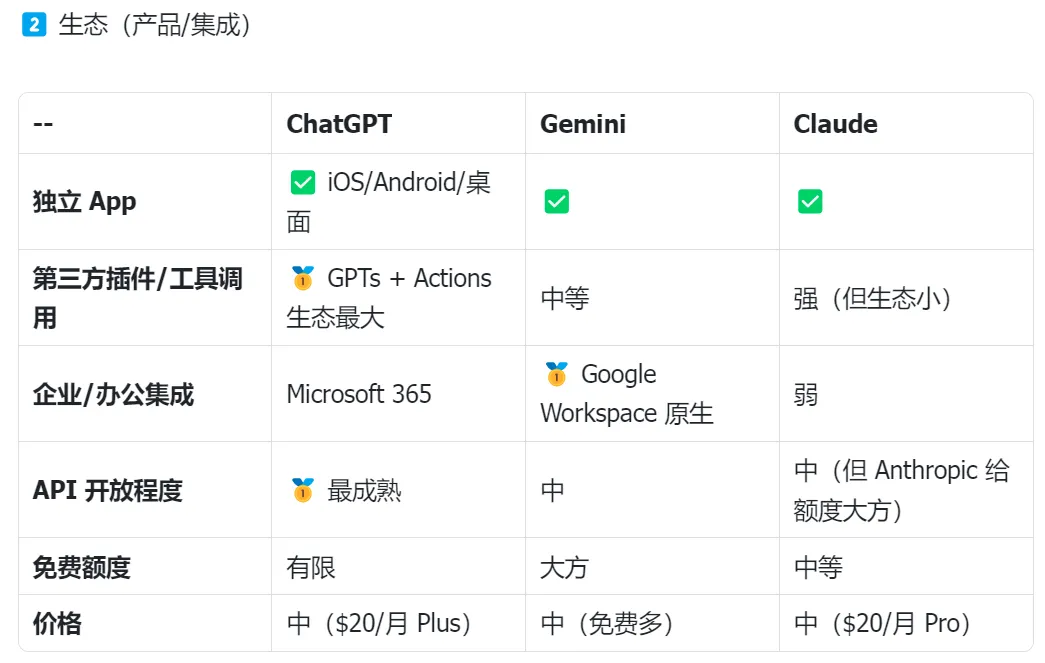Click the 独立 App row label

click(85, 201)
